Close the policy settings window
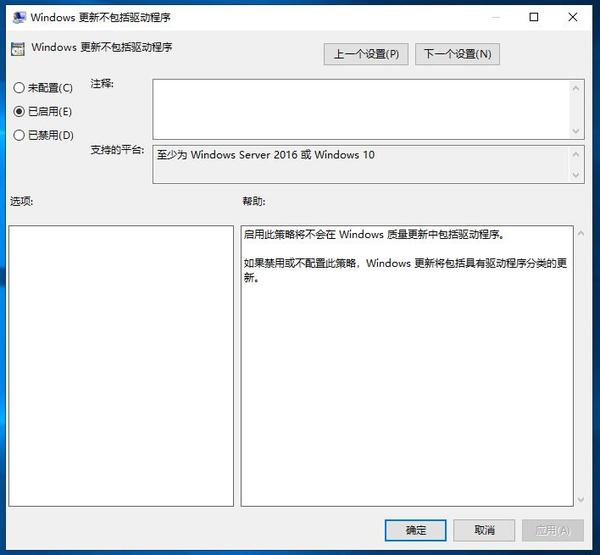 [573, 17]
